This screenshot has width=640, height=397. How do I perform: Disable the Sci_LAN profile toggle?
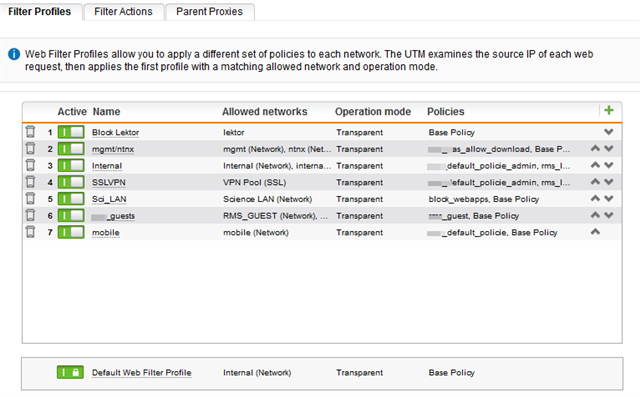[71, 199]
